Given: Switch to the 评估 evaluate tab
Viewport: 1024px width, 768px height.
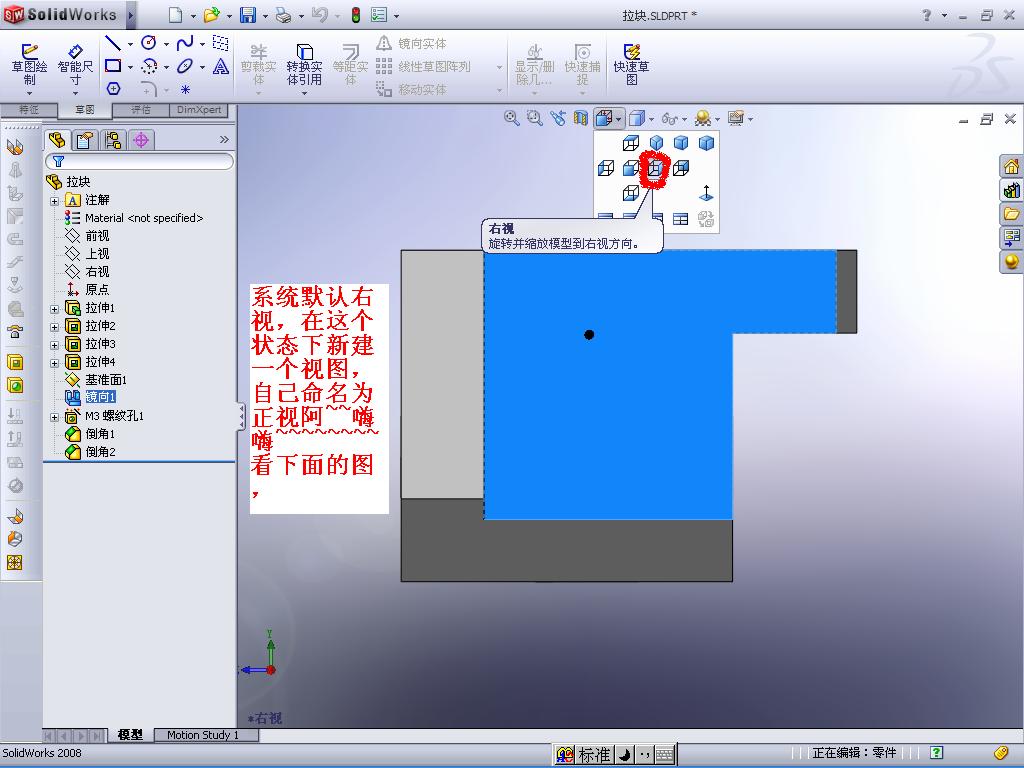Looking at the screenshot, I should (141, 110).
